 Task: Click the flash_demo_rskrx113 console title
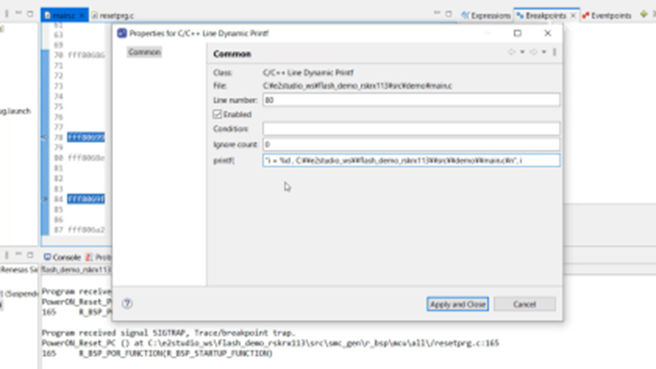(76, 270)
